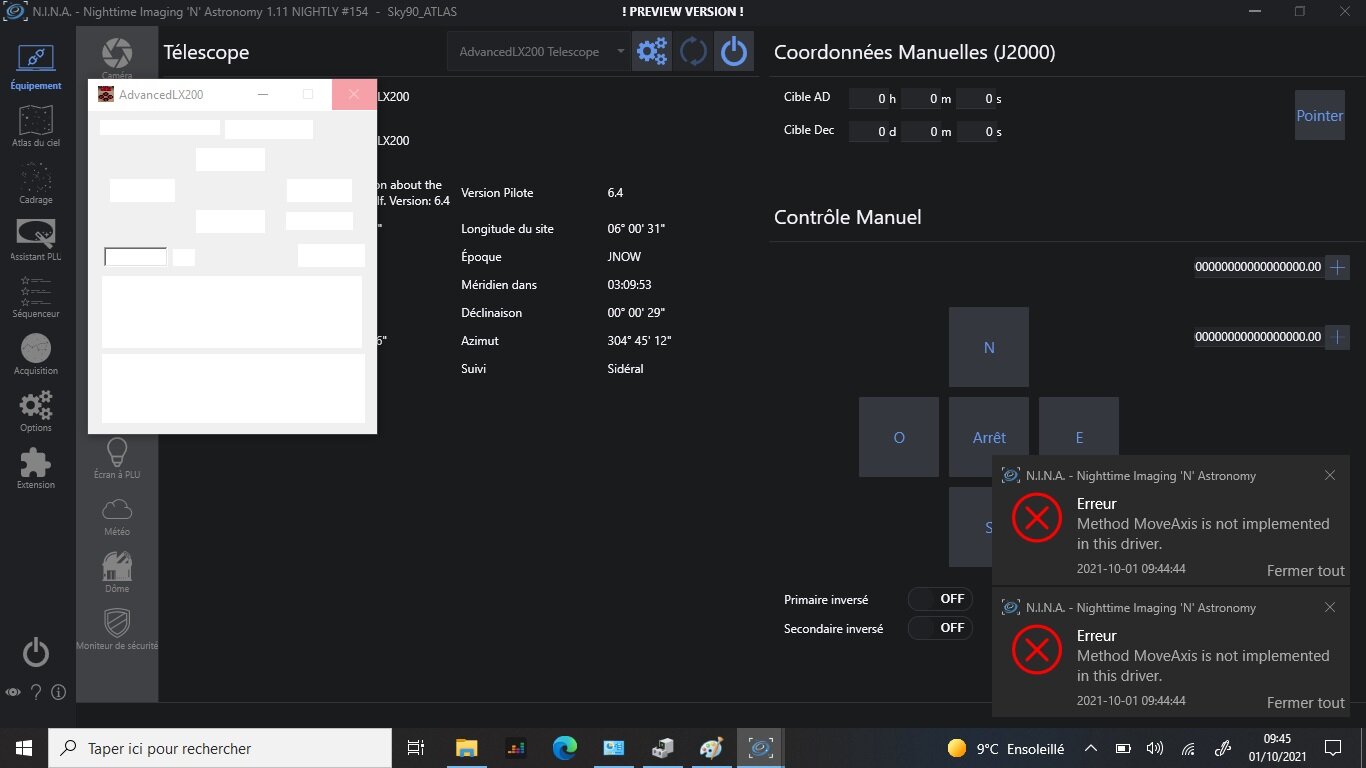Image resolution: width=1366 pixels, height=768 pixels.
Task: Click the Cible Dec degrees field
Action: 869,131
